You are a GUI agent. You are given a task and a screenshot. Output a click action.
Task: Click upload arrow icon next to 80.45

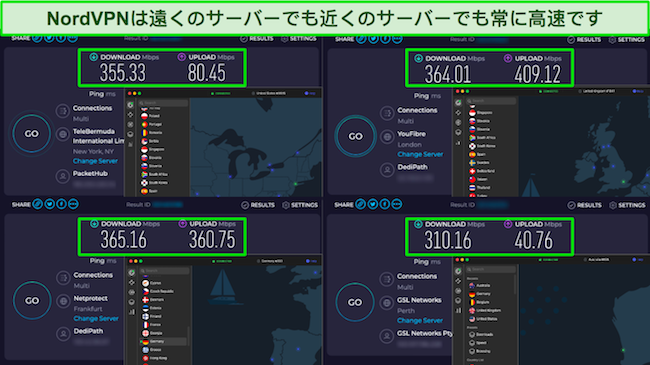[x=182, y=57]
